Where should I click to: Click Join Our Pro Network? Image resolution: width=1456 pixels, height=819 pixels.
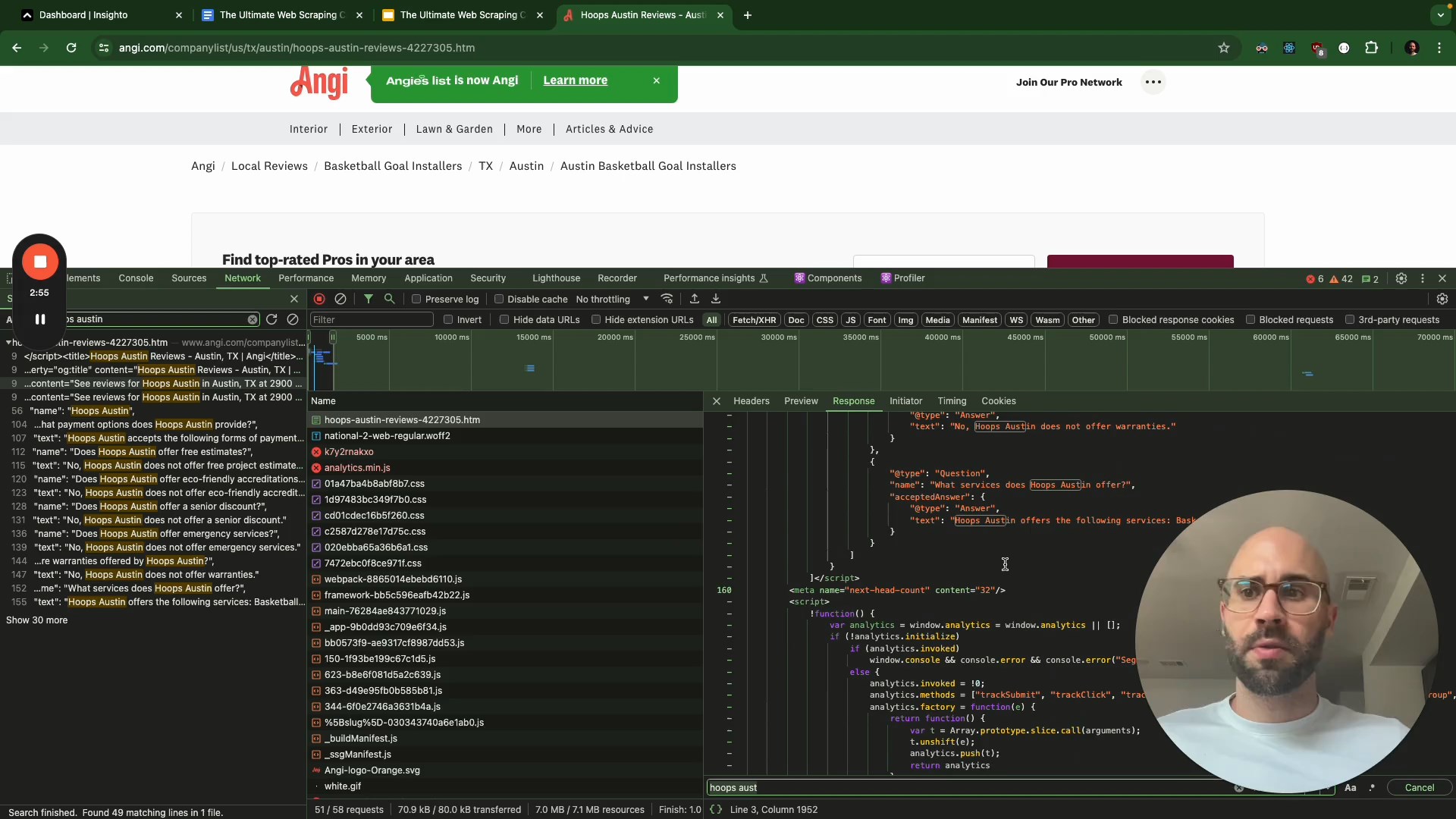(x=1069, y=82)
